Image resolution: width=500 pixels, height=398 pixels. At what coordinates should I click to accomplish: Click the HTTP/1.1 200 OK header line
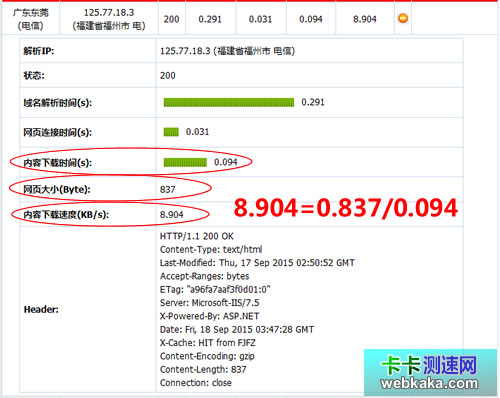point(197,236)
